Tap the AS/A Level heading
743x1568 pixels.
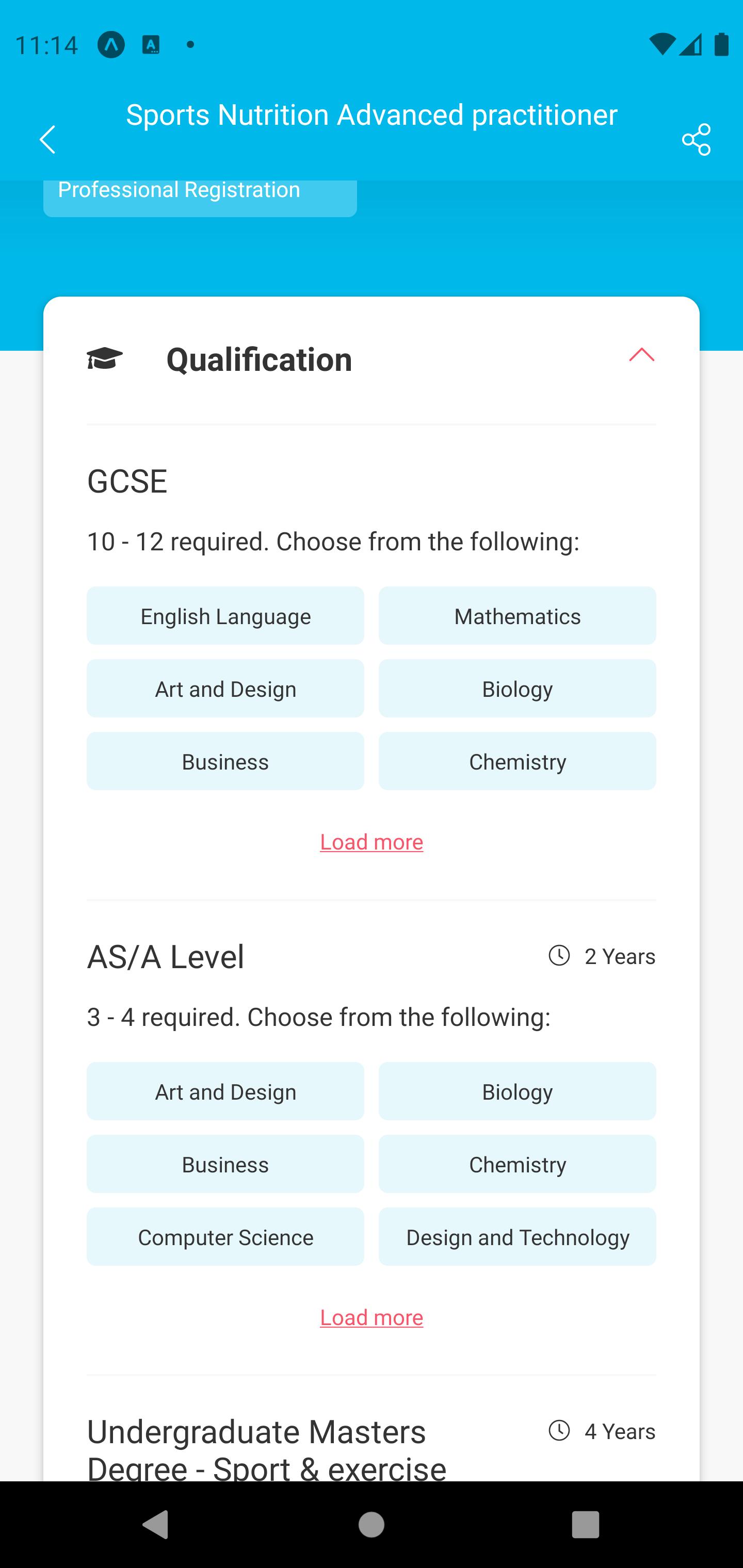166,956
